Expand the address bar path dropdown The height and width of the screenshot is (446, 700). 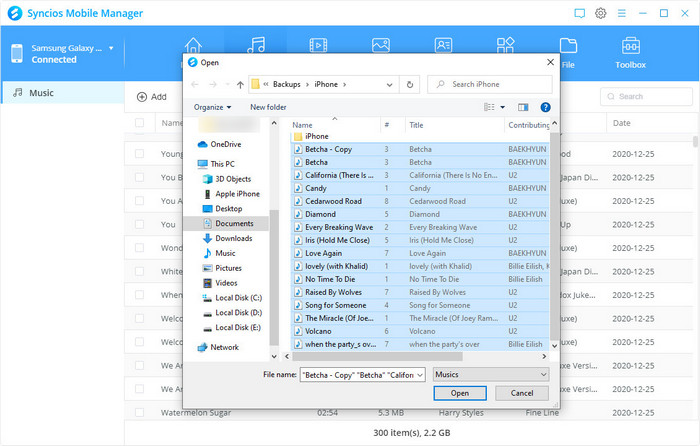click(x=389, y=84)
